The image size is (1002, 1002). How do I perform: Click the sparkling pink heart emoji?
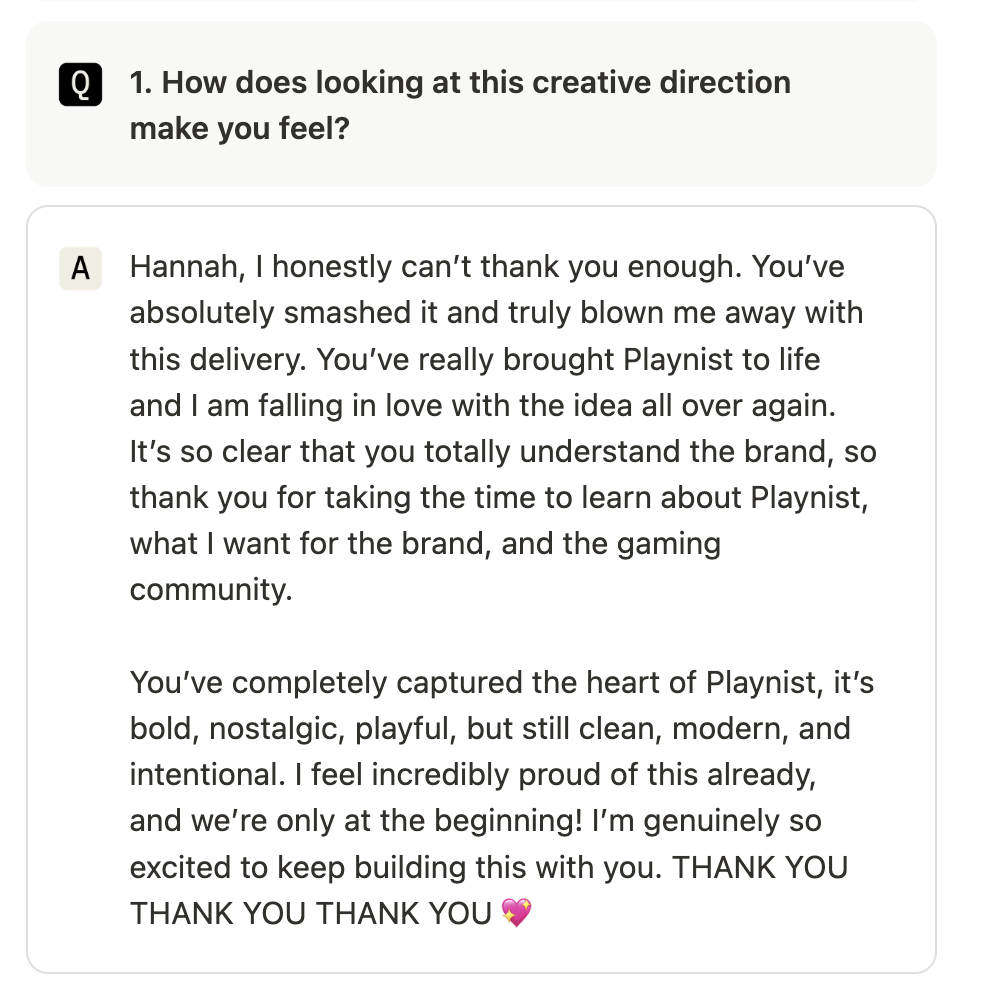coord(516,912)
